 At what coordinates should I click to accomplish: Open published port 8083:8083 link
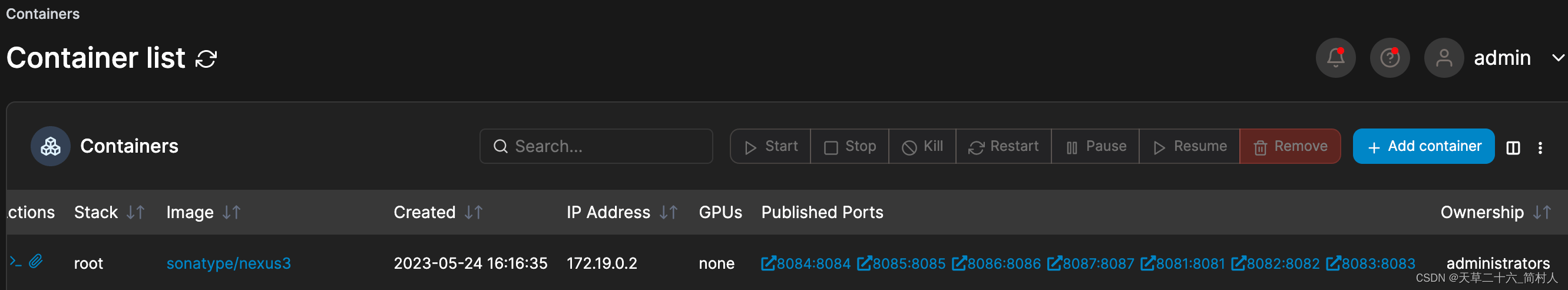click(1371, 263)
